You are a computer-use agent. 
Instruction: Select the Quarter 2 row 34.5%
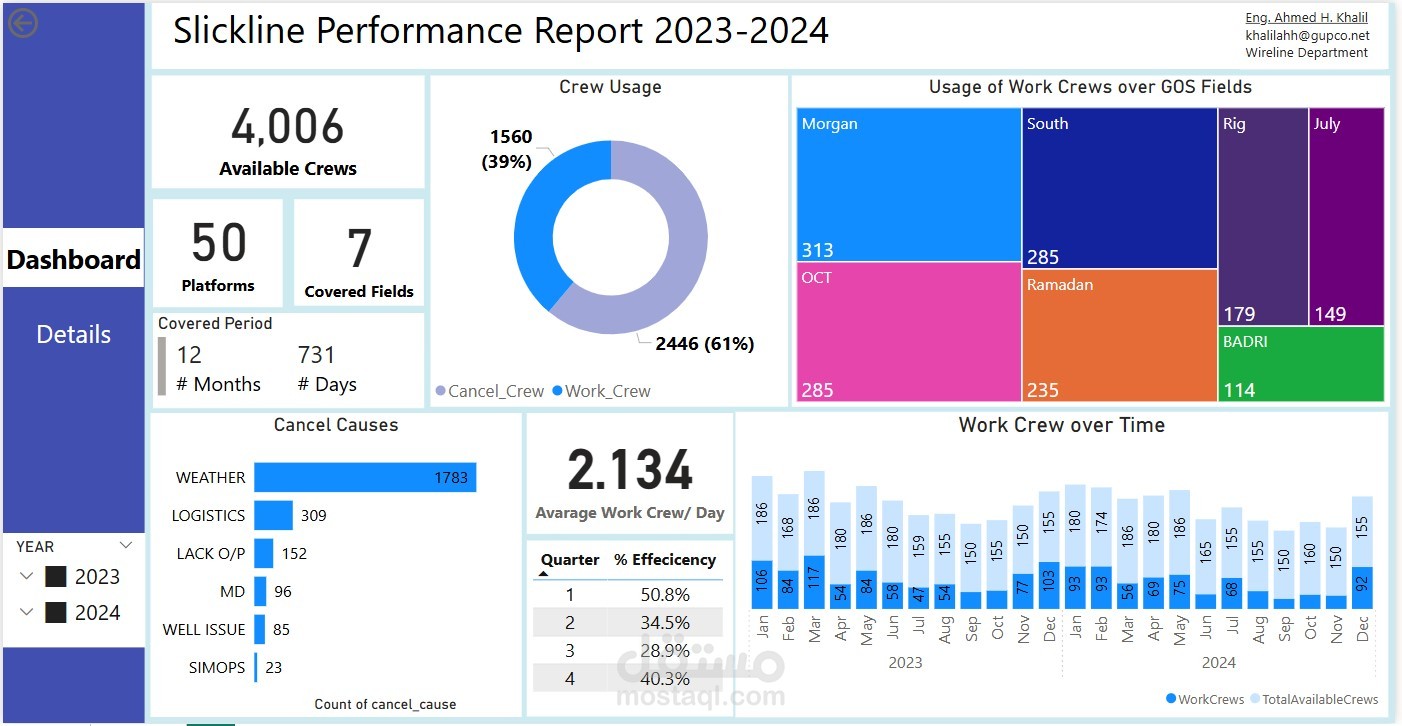point(628,622)
